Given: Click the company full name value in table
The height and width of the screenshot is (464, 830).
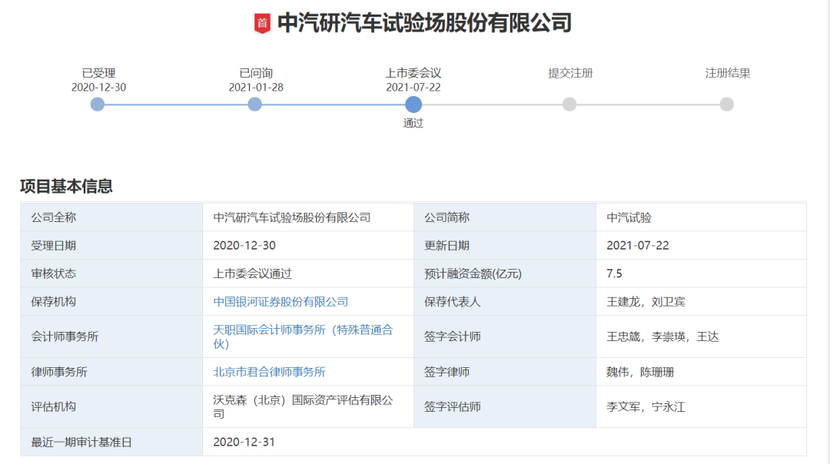Looking at the screenshot, I should click(292, 217).
